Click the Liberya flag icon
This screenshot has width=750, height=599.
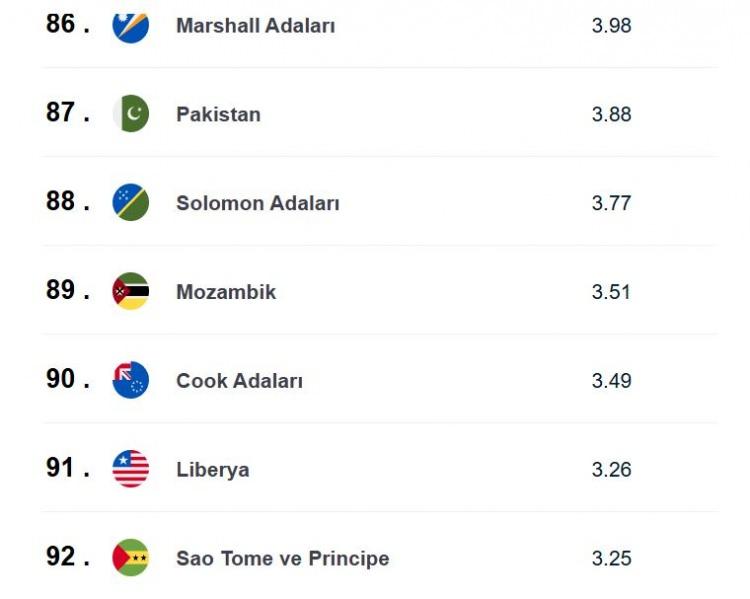(131, 469)
